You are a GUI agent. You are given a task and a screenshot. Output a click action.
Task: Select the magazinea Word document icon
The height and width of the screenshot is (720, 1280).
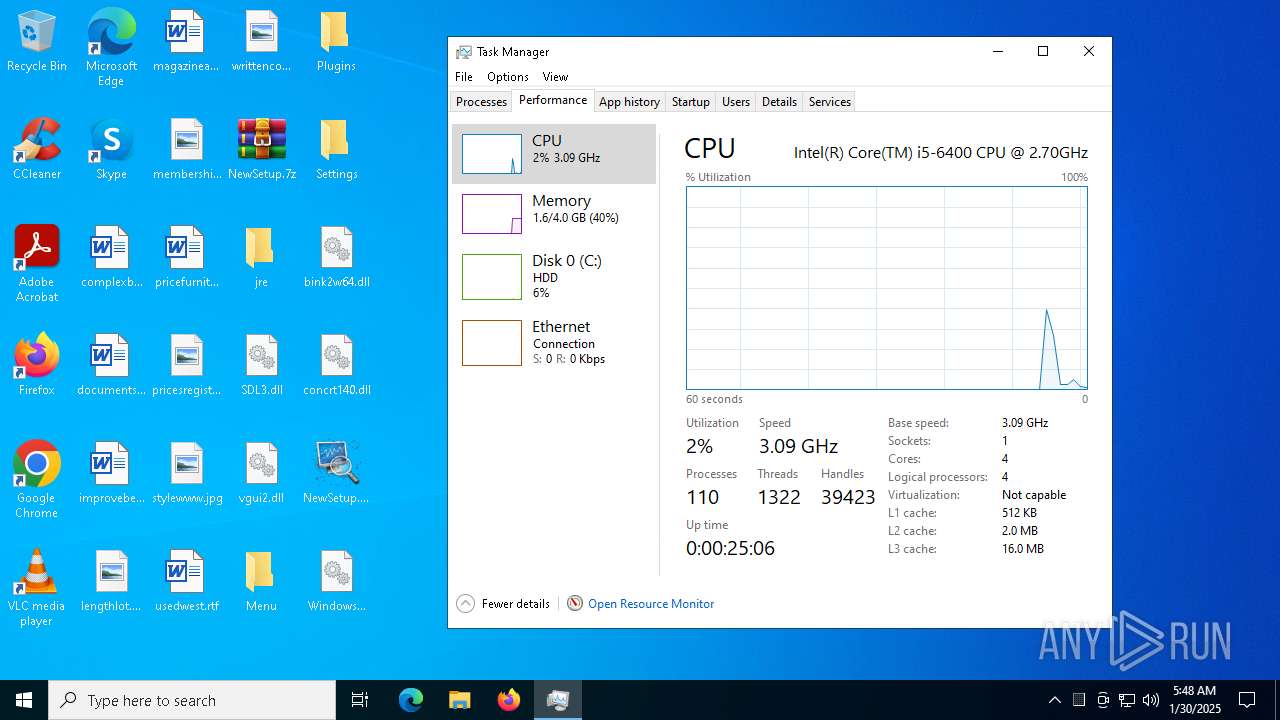pos(185,42)
